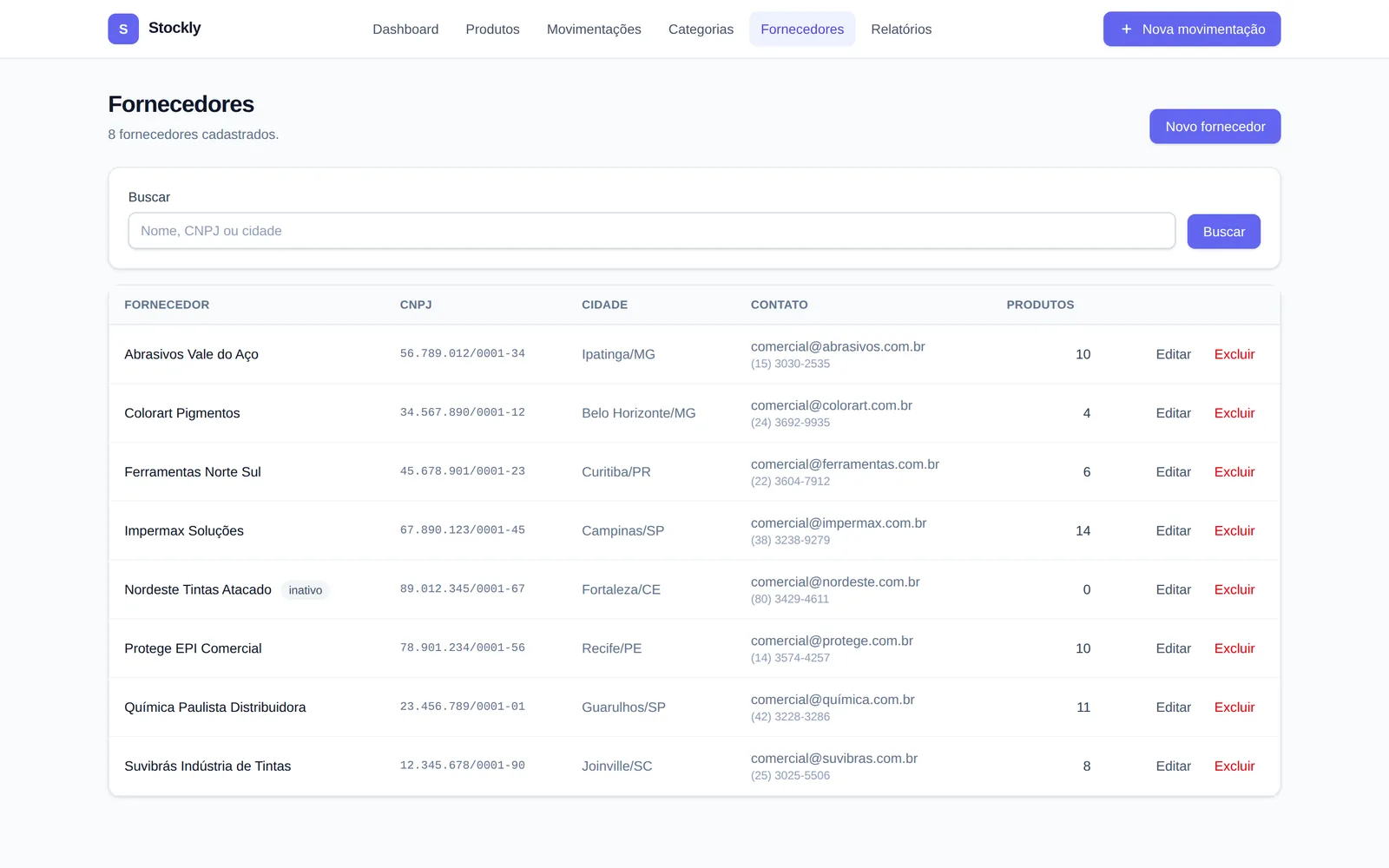The image size is (1389, 868).
Task: Click the comercial@suvibras.com.br email
Action: 833,759
